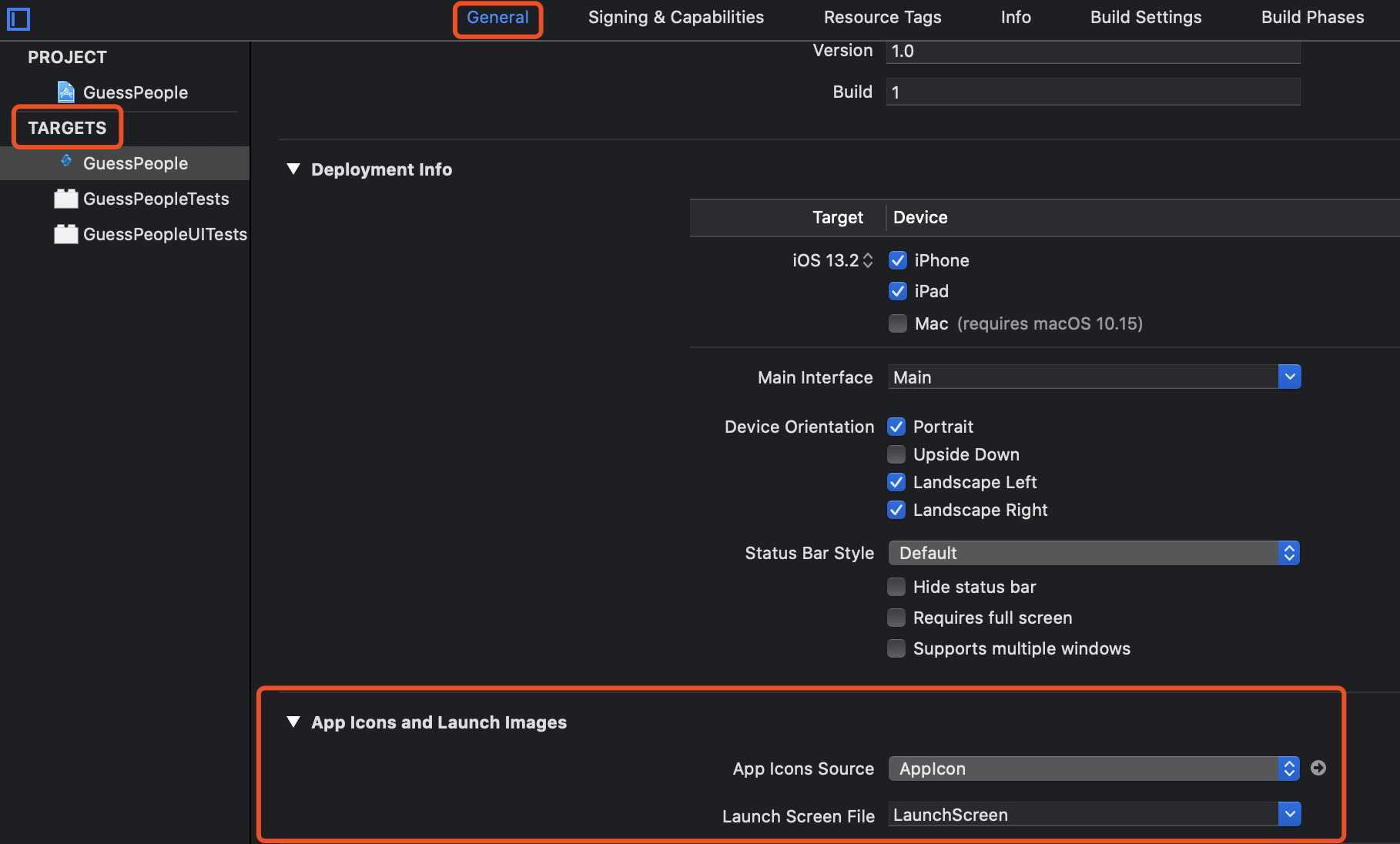Open the Main Interface dropdown
This screenshot has height=844, width=1400.
click(1289, 377)
